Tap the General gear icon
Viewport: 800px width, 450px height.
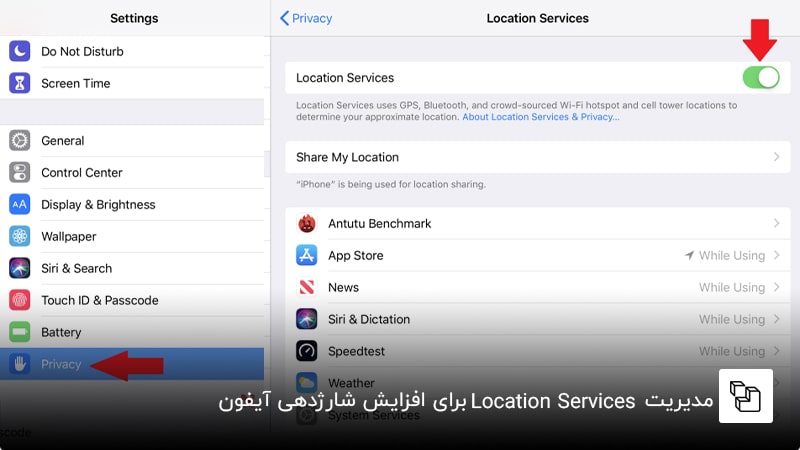point(19,140)
